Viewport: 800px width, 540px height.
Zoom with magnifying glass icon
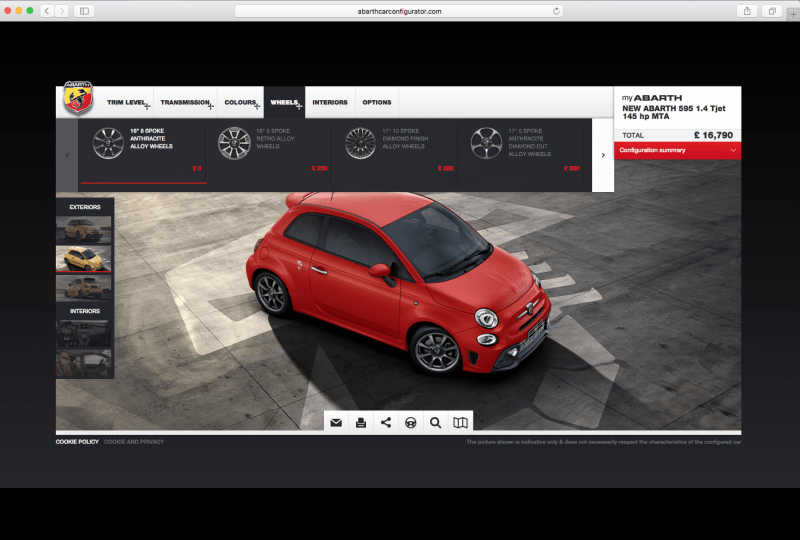pyautogui.click(x=435, y=423)
